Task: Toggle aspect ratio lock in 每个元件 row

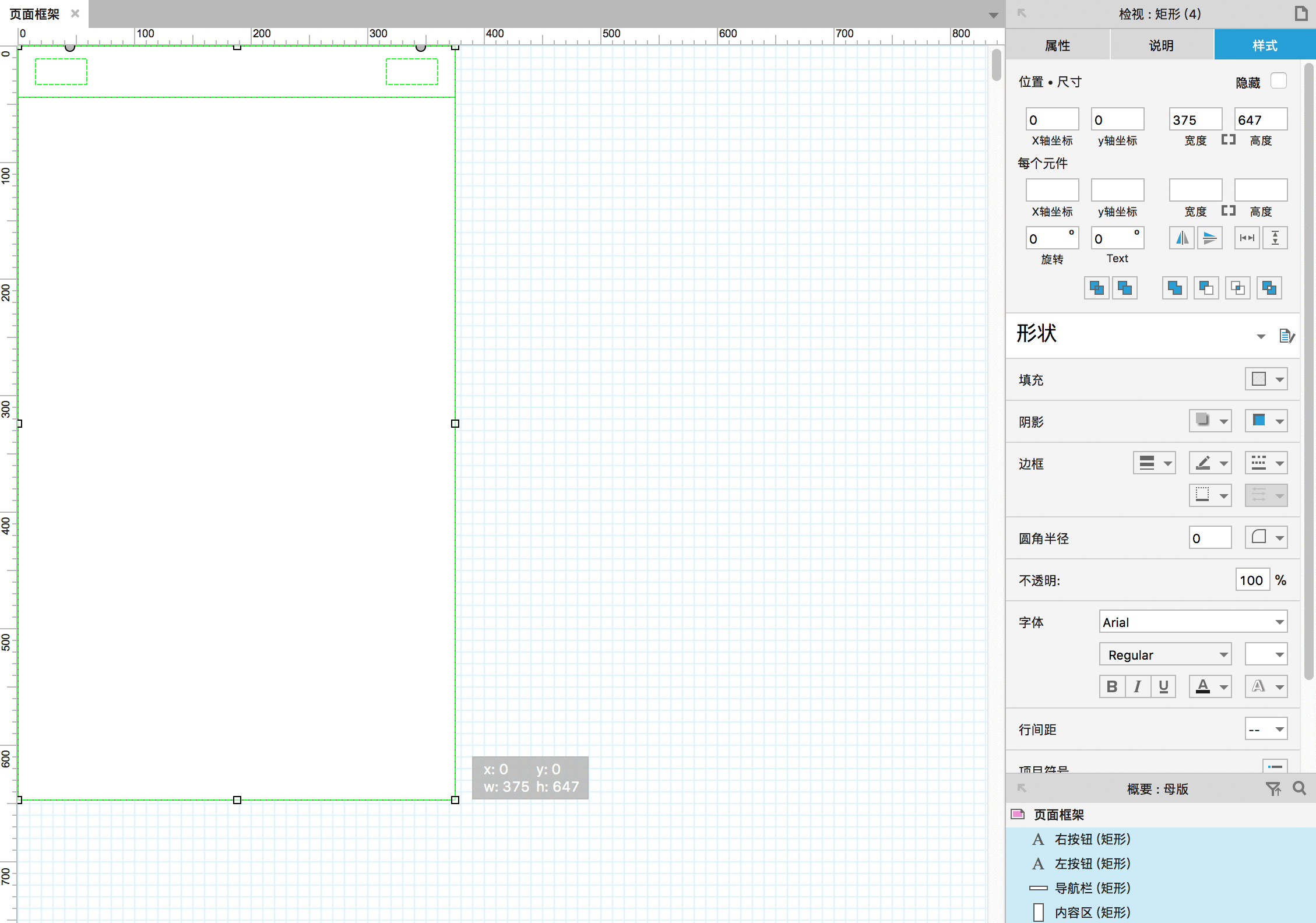Action: pos(1229,210)
